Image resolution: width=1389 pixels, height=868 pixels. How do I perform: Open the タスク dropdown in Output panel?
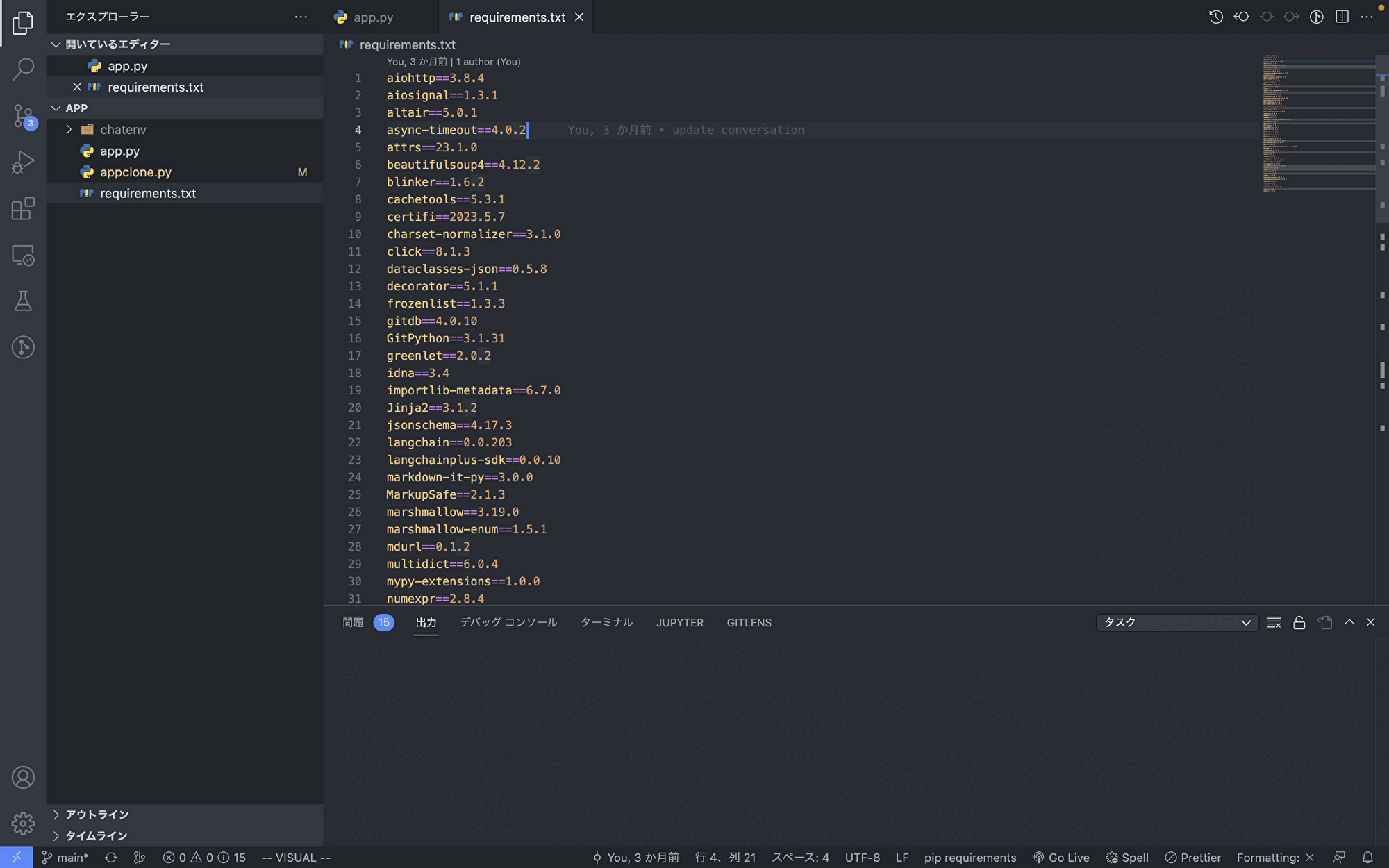click(x=1176, y=622)
